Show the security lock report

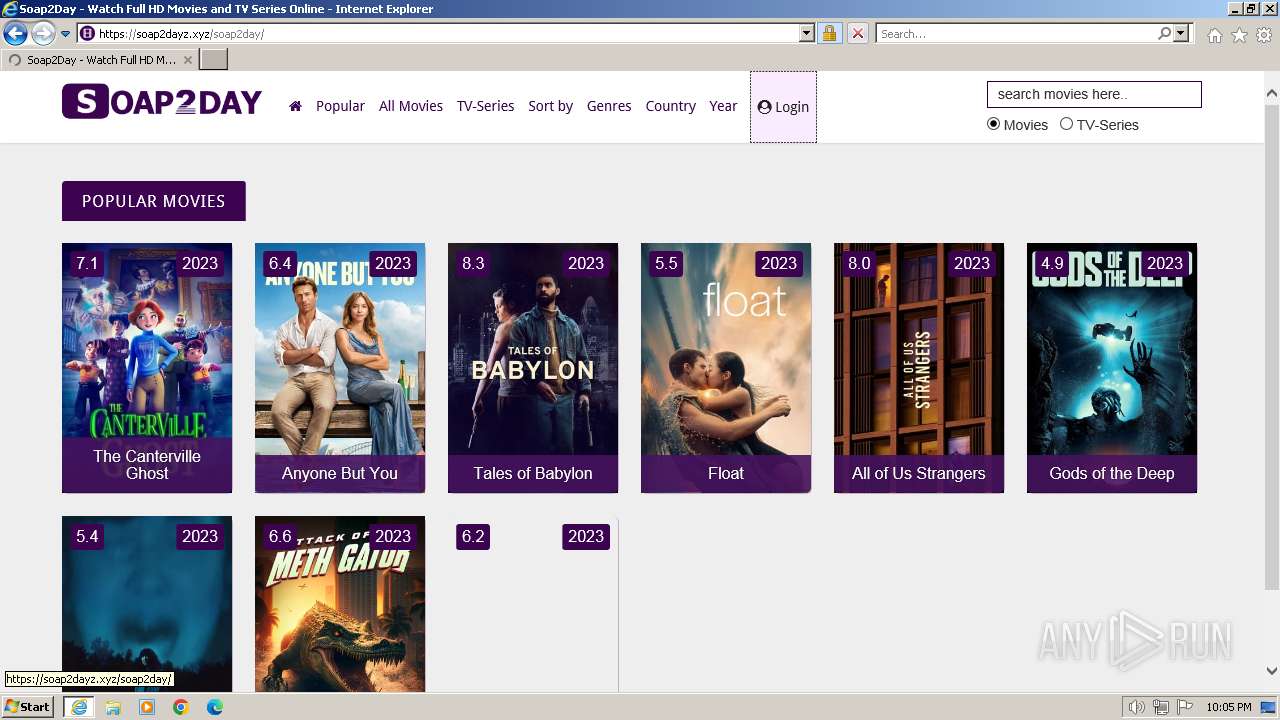click(829, 34)
